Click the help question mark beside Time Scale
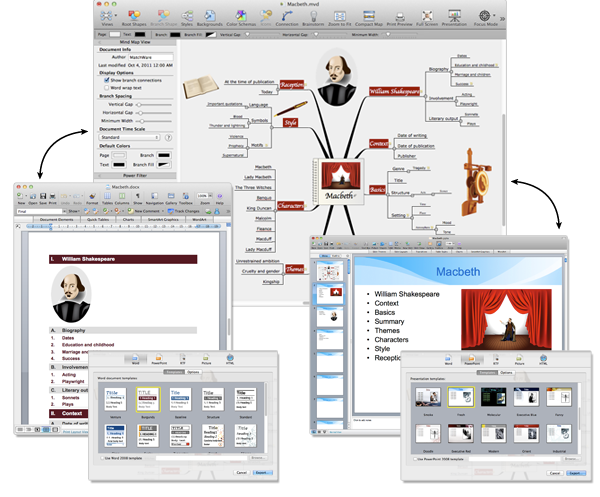 pos(168,137)
